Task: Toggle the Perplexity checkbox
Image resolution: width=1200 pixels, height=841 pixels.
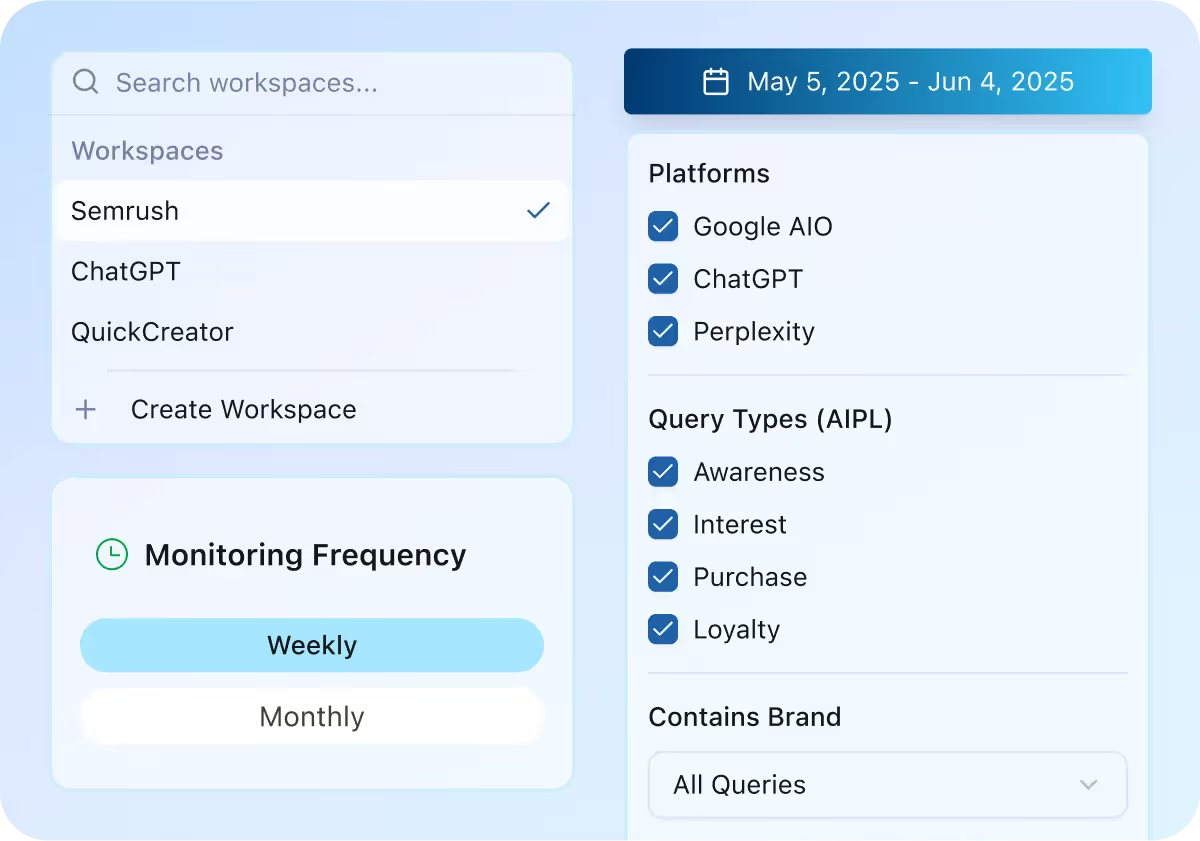Action: [x=663, y=331]
